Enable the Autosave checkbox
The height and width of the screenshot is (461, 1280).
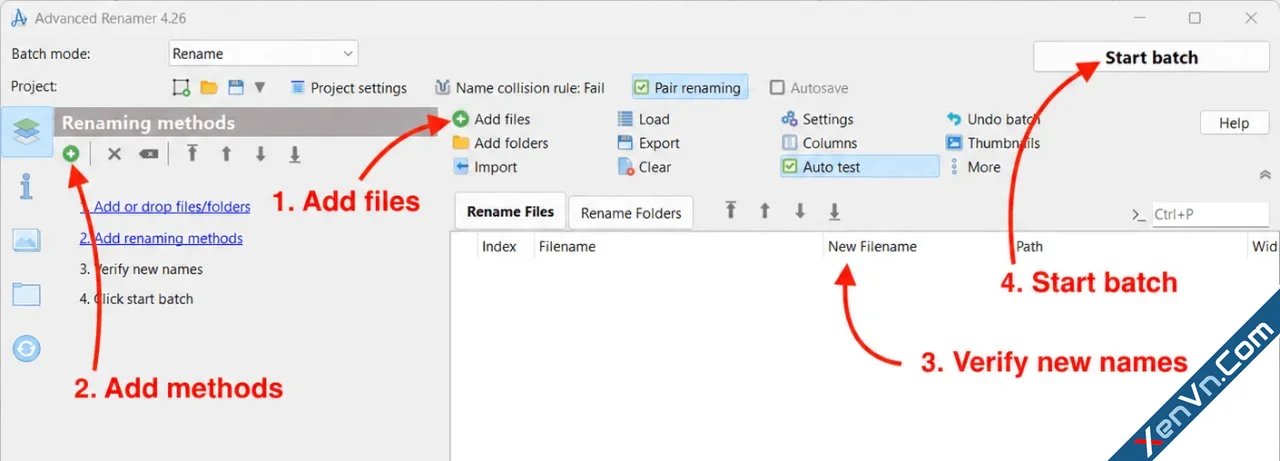tap(809, 88)
